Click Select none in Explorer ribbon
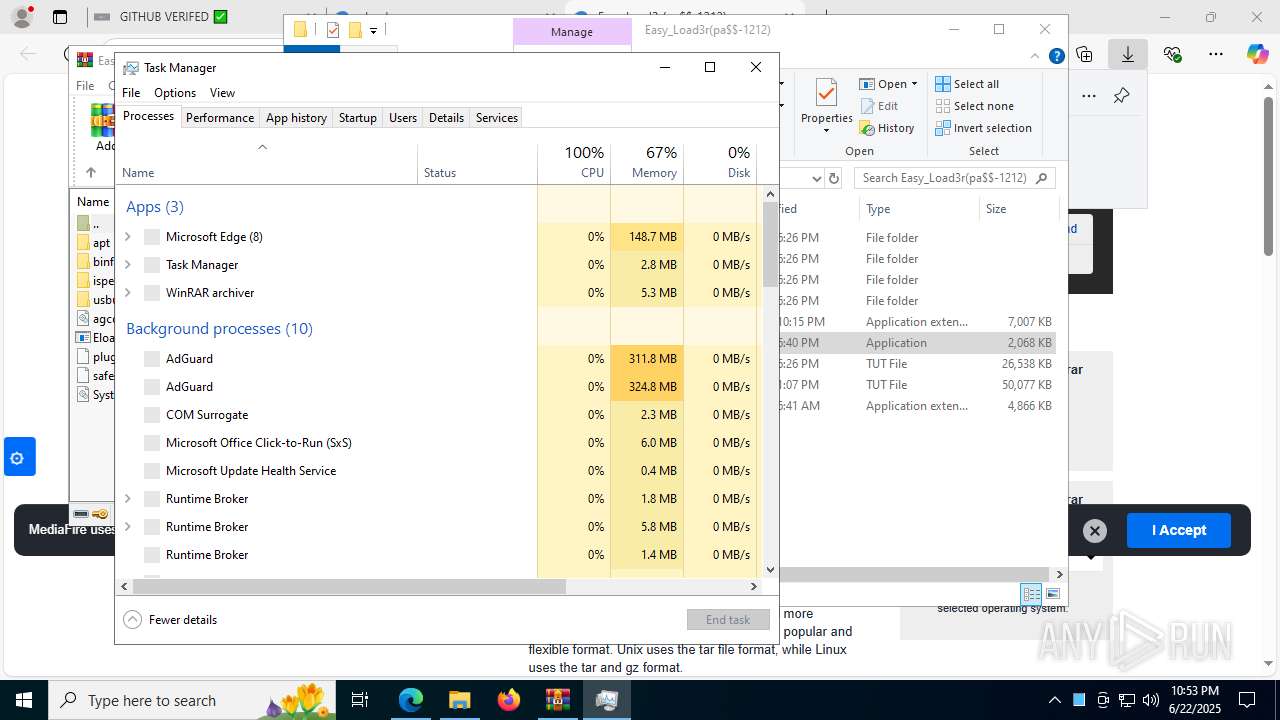1280x720 pixels. 975,106
